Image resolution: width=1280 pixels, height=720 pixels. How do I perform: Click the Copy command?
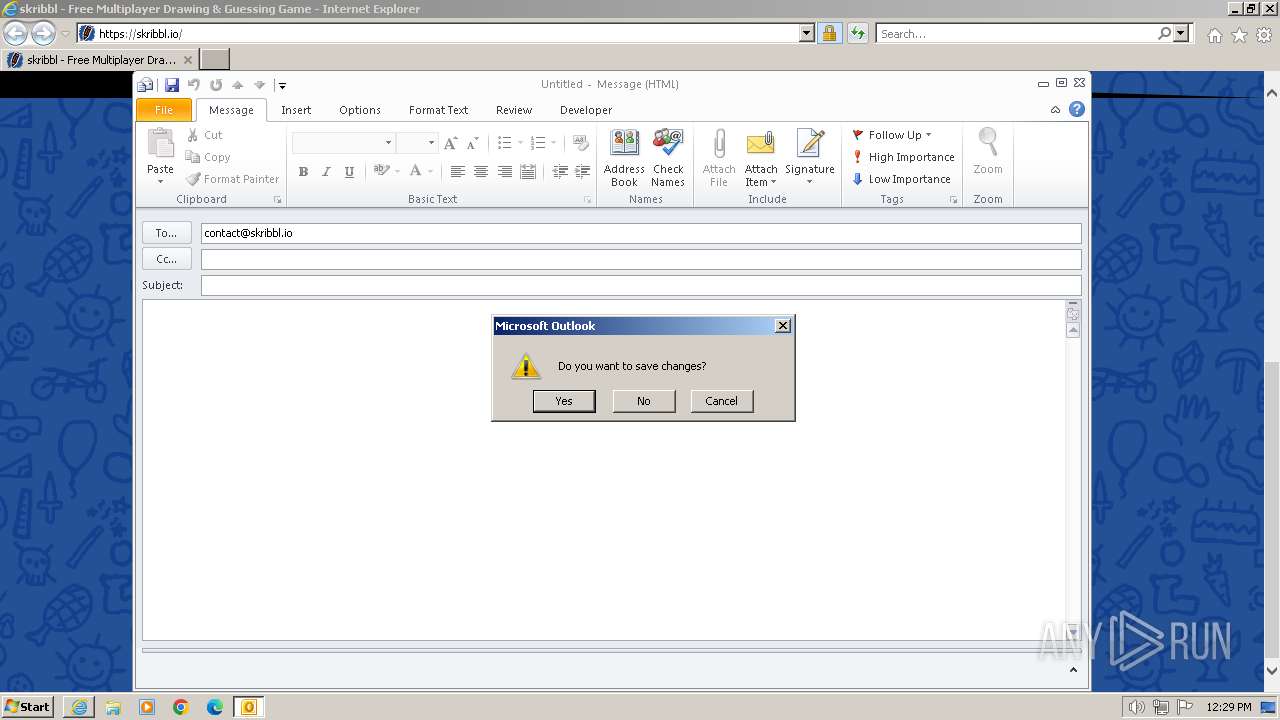(208, 157)
